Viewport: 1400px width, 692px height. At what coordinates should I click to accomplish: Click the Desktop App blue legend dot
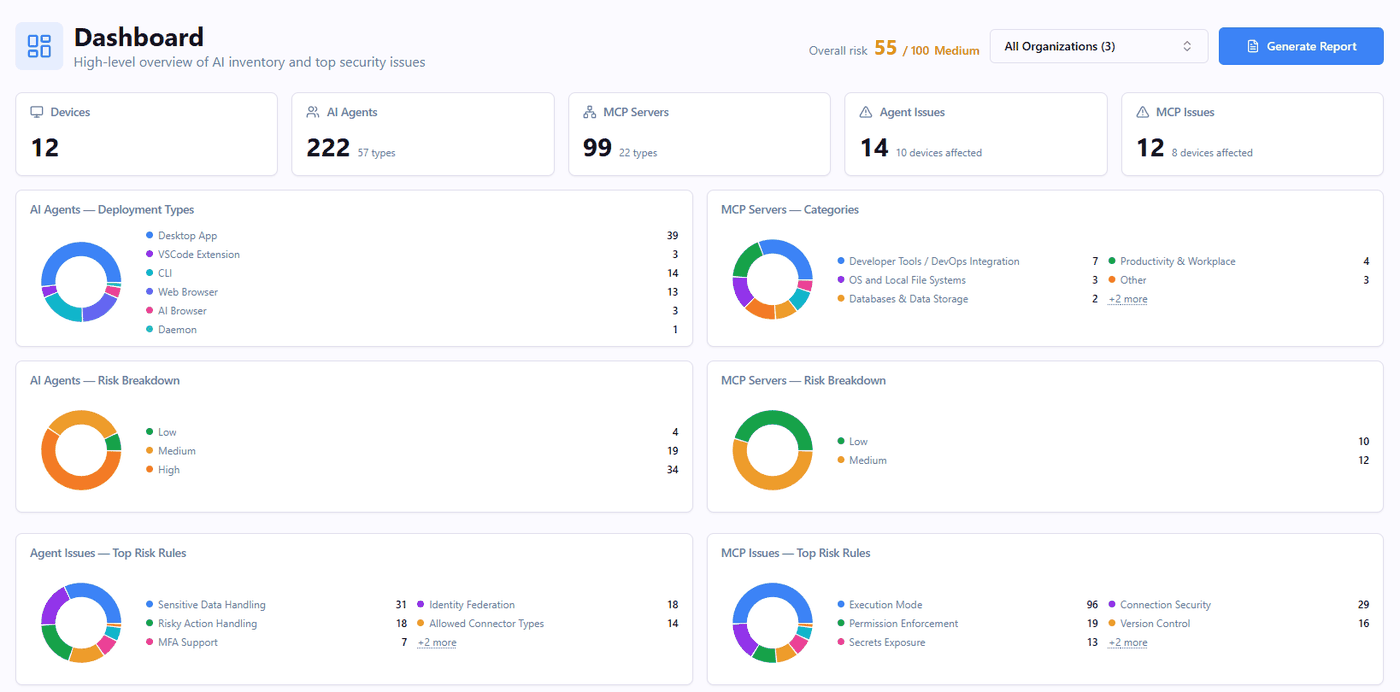click(150, 236)
